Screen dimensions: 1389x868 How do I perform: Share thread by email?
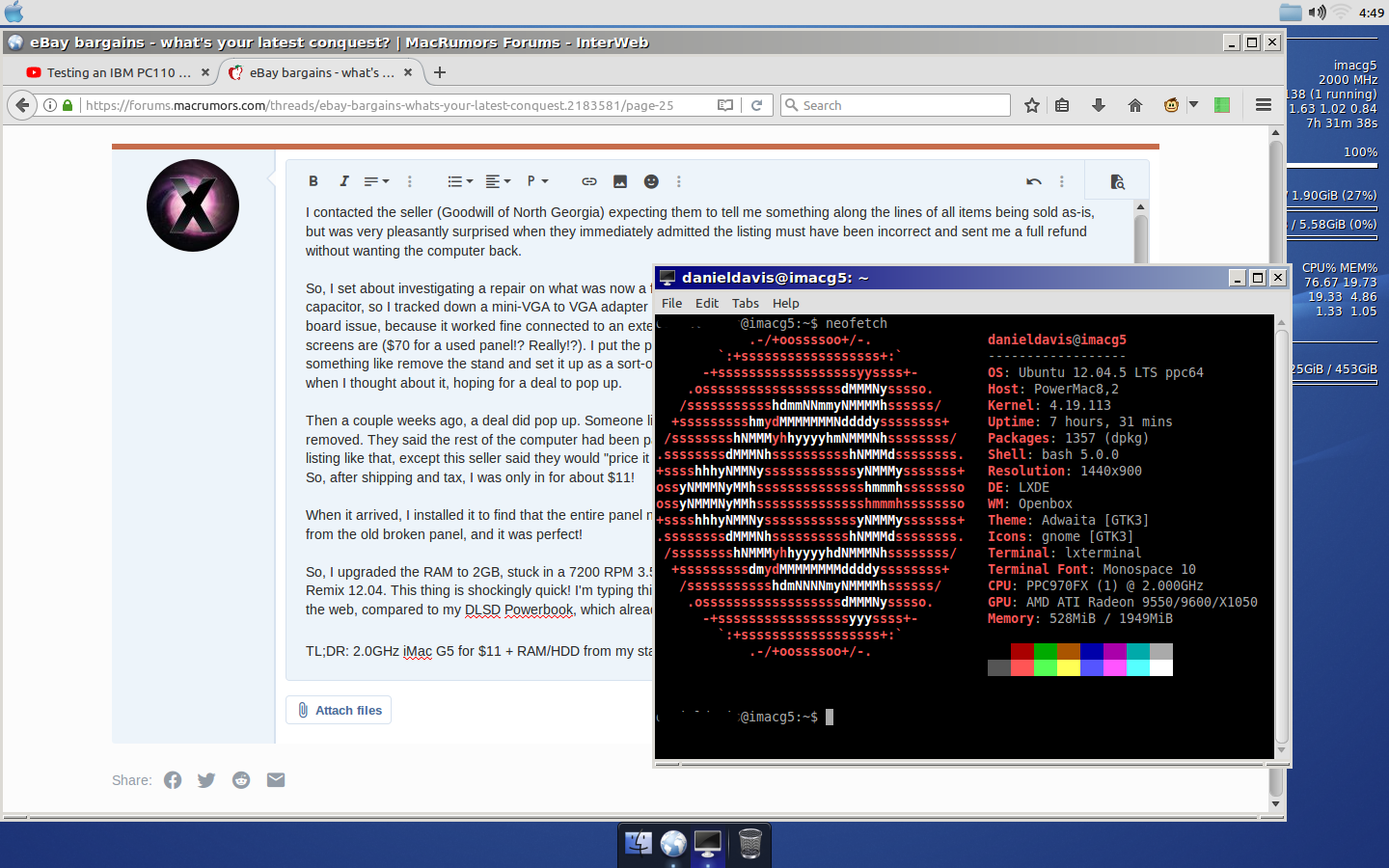click(276, 780)
